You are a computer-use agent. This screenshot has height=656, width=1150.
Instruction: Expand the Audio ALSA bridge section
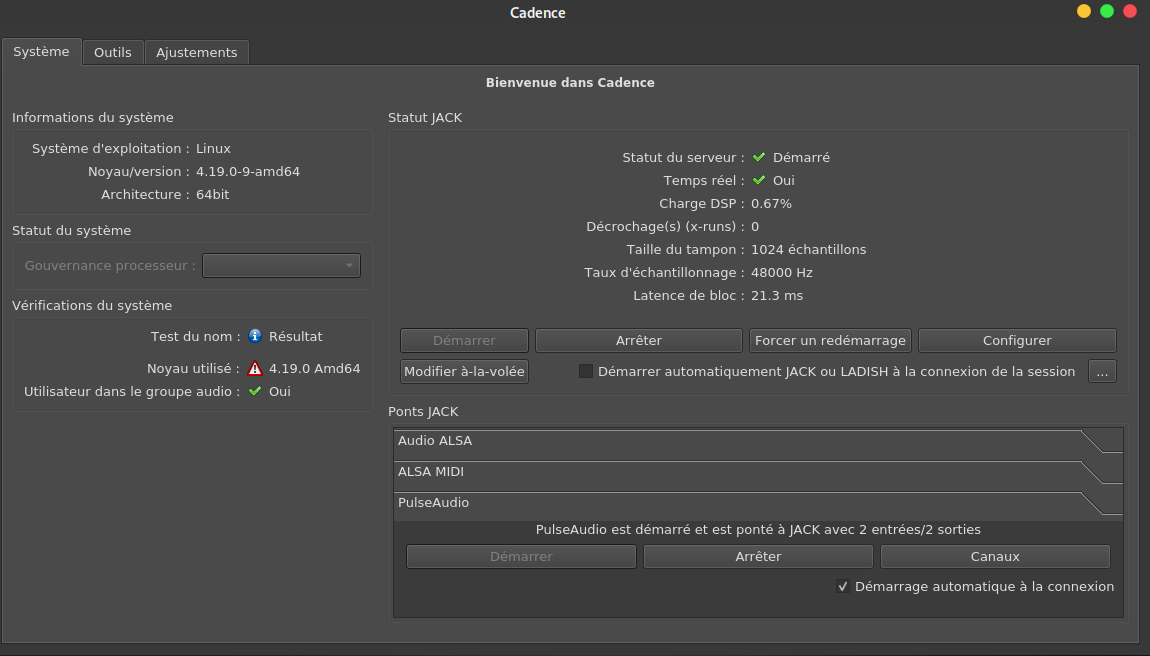pyautogui.click(x=740, y=441)
